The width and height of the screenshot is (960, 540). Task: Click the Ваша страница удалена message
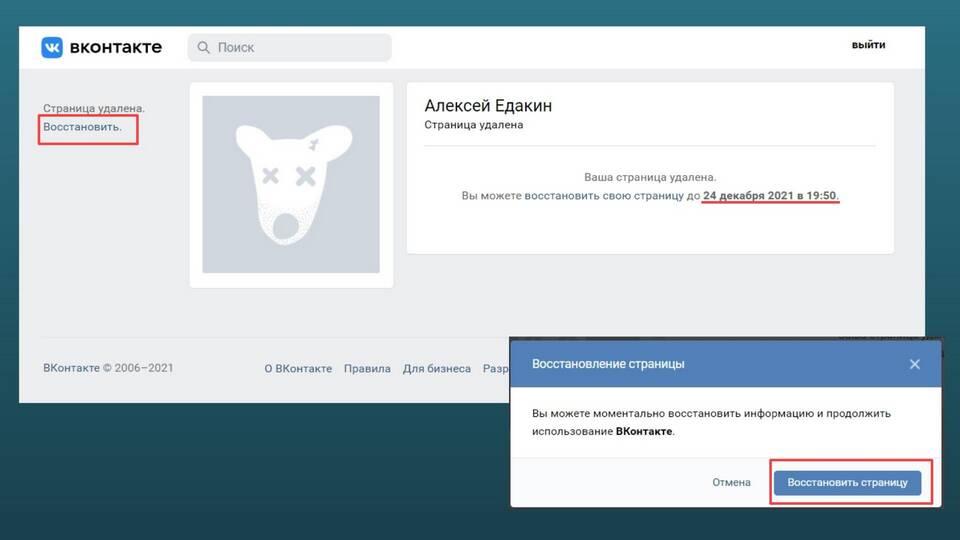(x=650, y=176)
